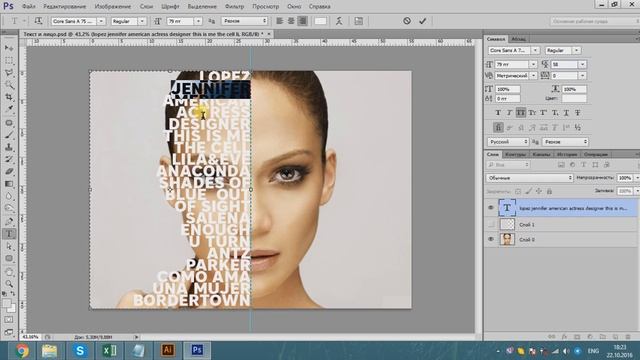Image resolution: width=640 pixels, height=360 pixels.
Task: Toggle Strikethrough in Character panel
Action: [578, 113]
